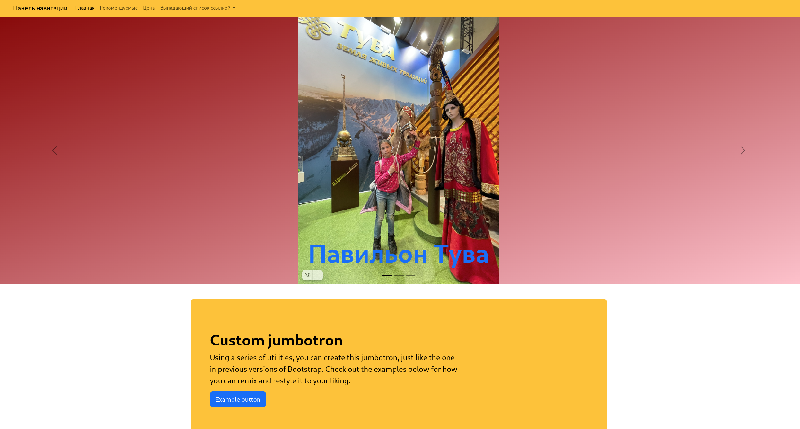Click right half of small white overlay button on photo
The width and height of the screenshot is (800, 429).
(318, 275)
